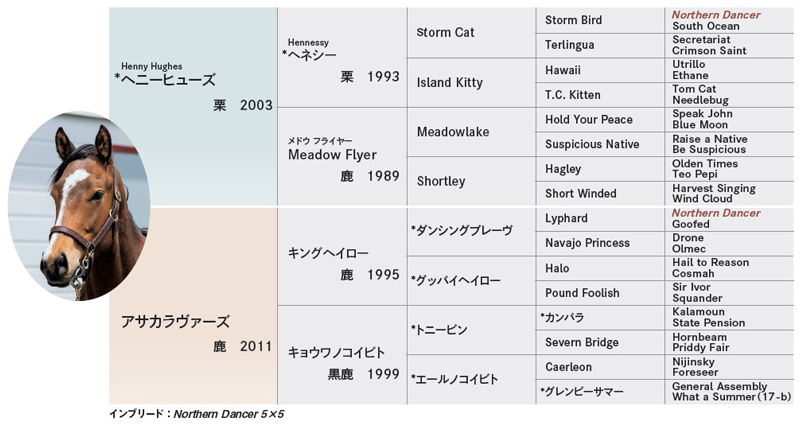Click the oval horse portrait photo
This screenshot has width=800, height=425.
click(79, 207)
